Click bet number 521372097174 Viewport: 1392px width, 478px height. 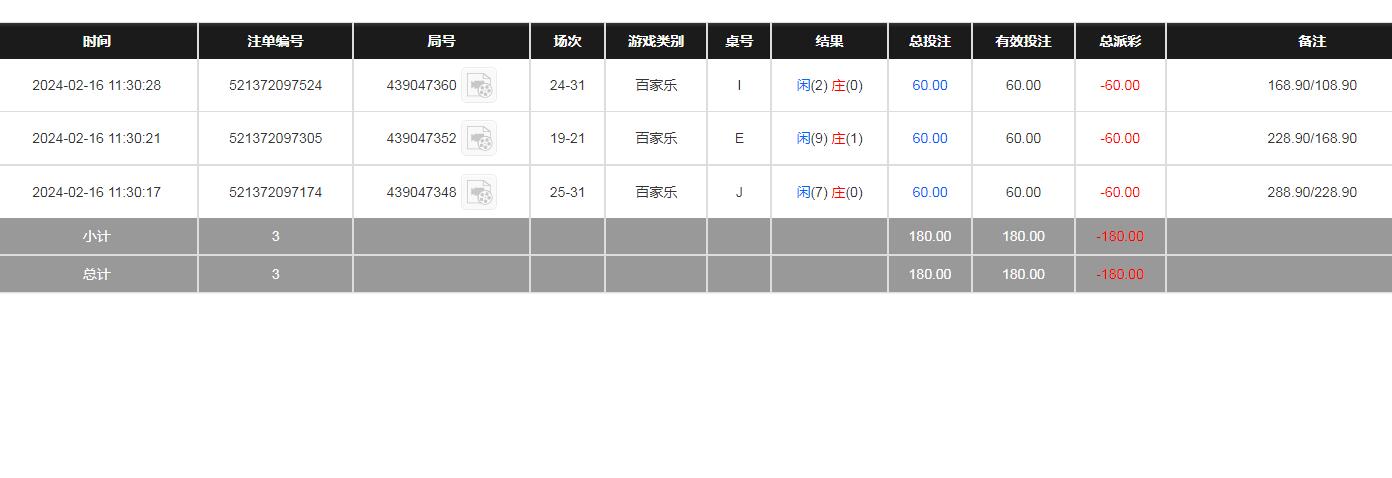pyautogui.click(x=275, y=192)
